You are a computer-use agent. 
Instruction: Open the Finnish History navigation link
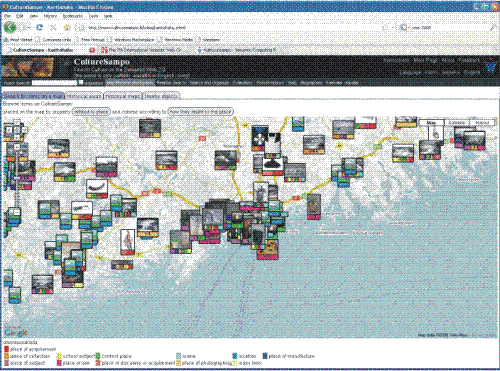pos(270,83)
